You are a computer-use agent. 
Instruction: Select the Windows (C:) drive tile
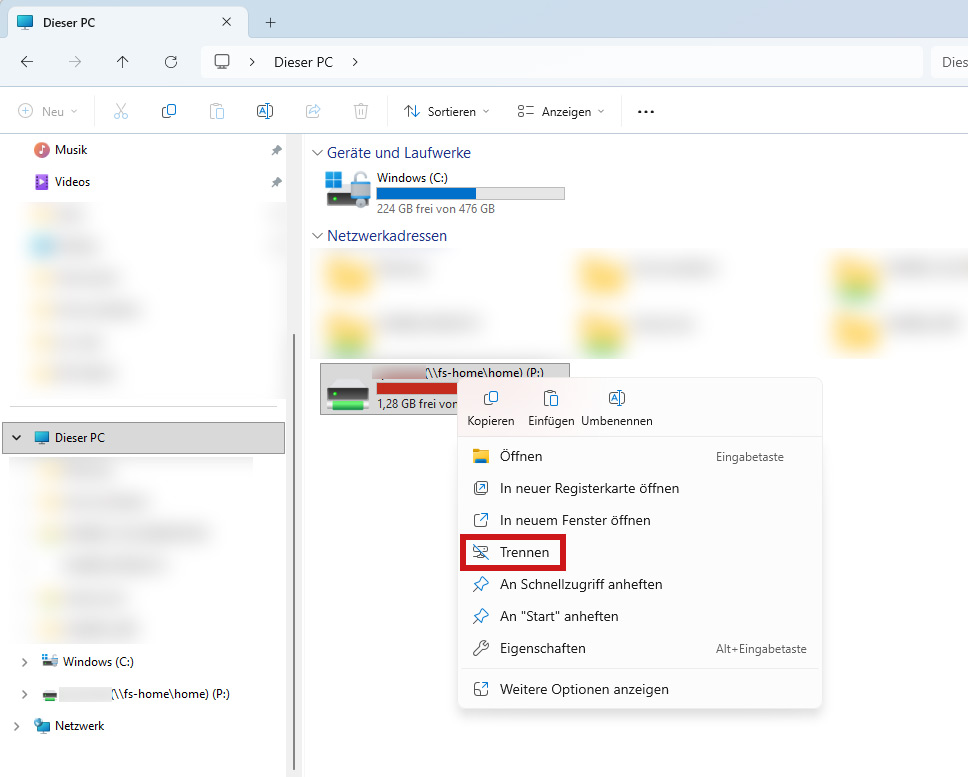[x=445, y=192]
